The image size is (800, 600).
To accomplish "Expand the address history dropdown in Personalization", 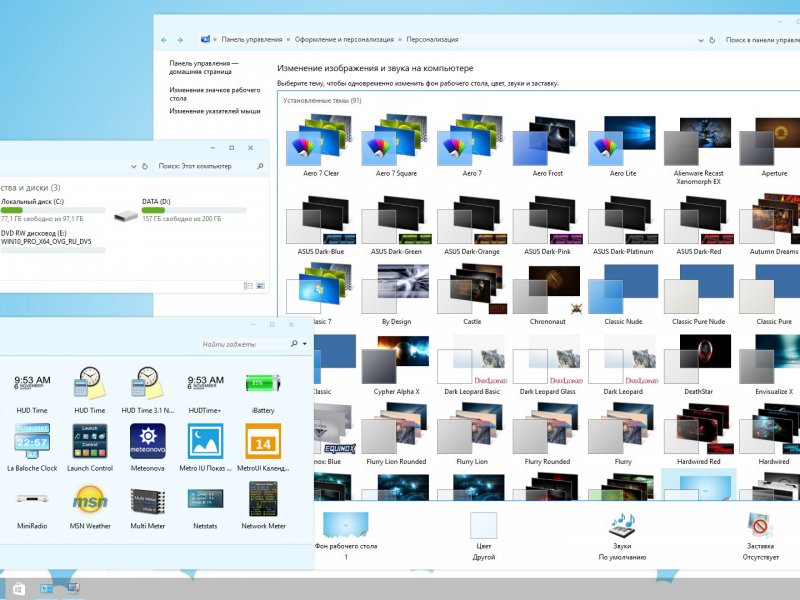I will (701, 40).
